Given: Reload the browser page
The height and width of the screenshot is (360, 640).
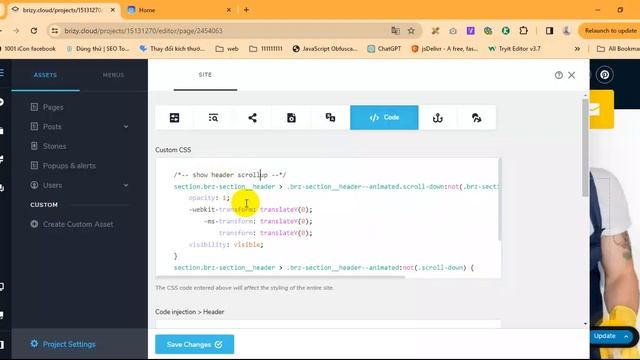Looking at the screenshot, I should 34,31.
